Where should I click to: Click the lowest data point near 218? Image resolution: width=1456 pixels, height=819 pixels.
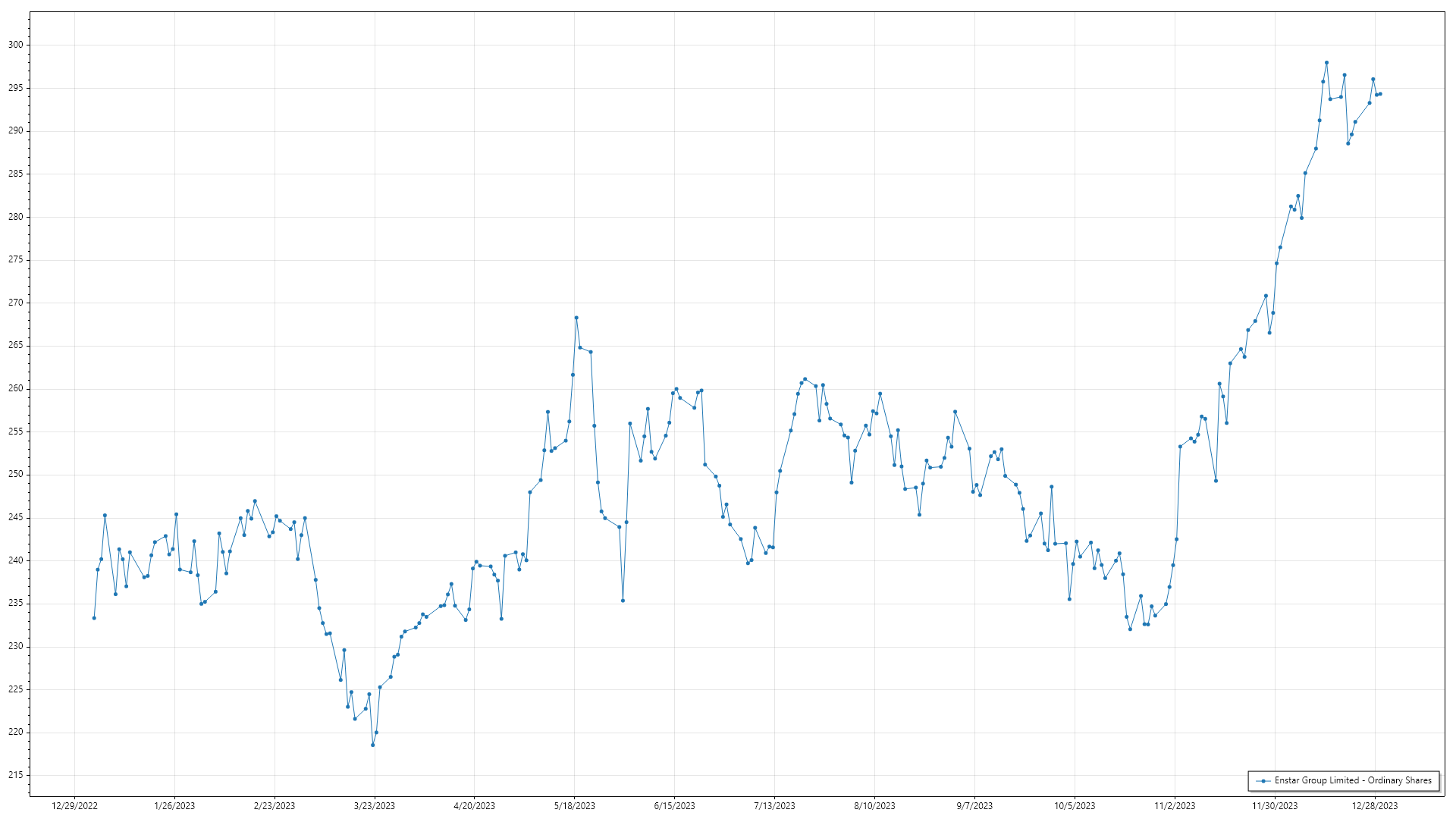[x=372, y=745]
